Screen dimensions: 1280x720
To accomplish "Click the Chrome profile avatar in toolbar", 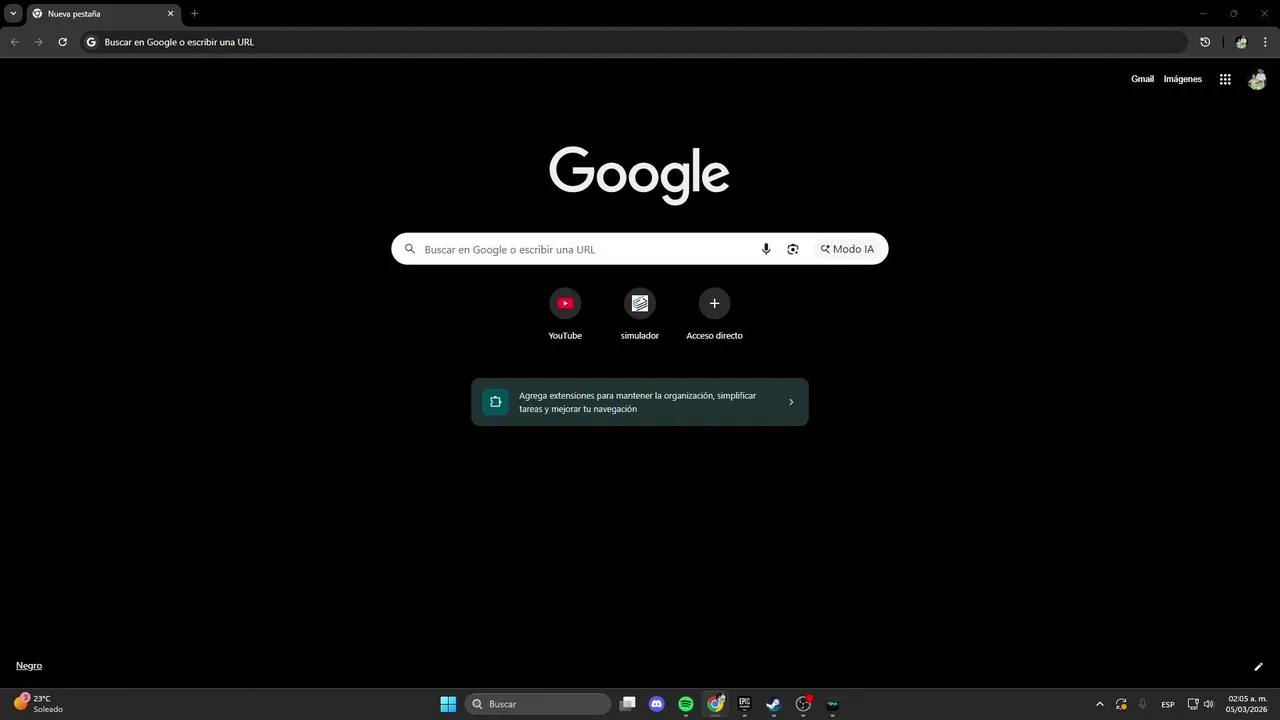I will (x=1241, y=42).
